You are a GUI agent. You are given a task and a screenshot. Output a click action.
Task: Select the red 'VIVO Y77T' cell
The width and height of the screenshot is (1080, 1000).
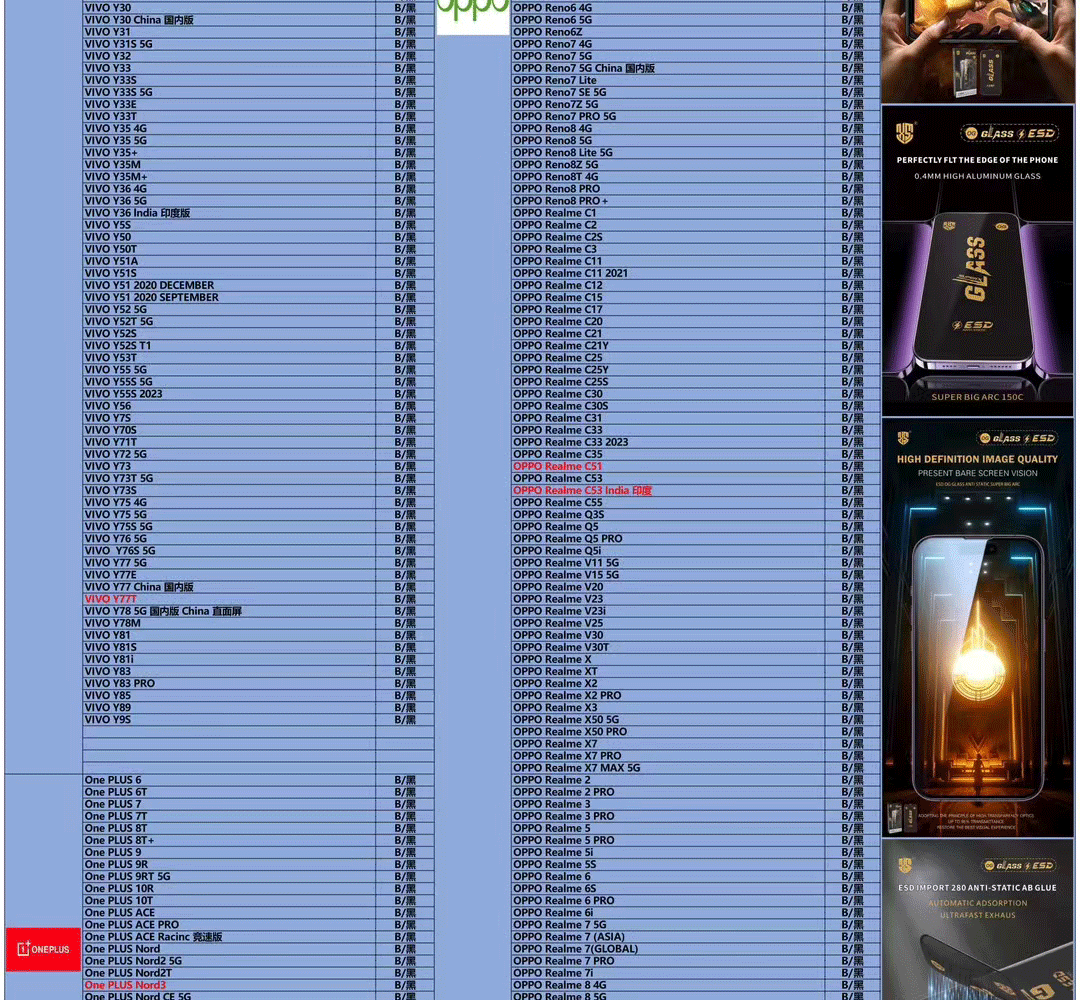tap(229, 599)
